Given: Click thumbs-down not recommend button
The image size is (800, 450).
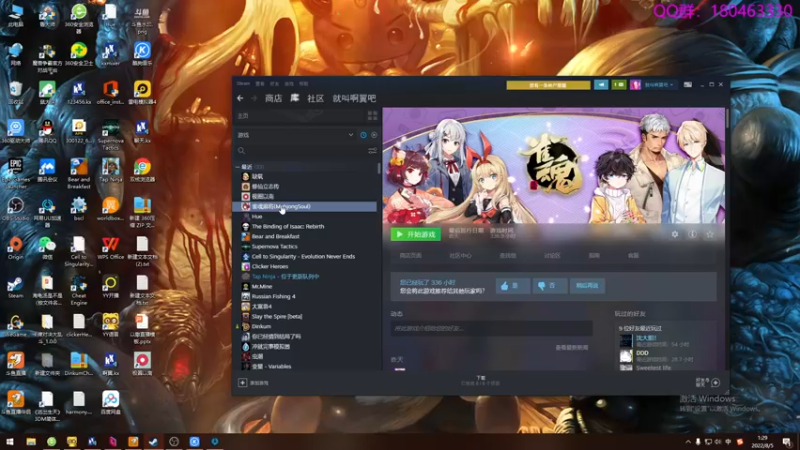Looking at the screenshot, I should 549,286.
